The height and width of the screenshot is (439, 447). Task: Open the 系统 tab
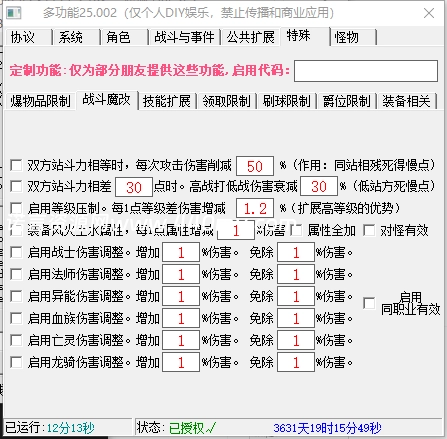[x=77, y=37]
